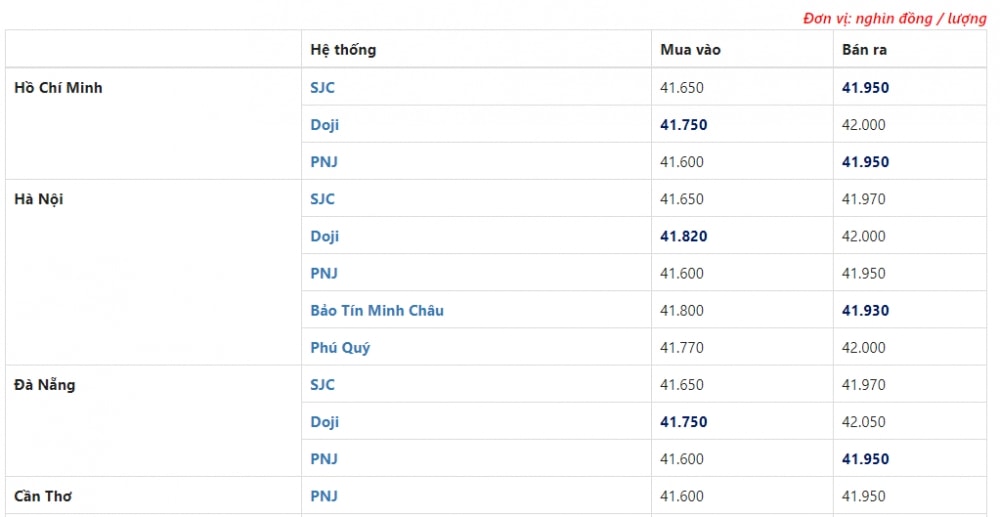Image resolution: width=1000 pixels, height=517 pixels.
Task: Click the PNJ link under Đà Nẵng
Action: coord(323,459)
